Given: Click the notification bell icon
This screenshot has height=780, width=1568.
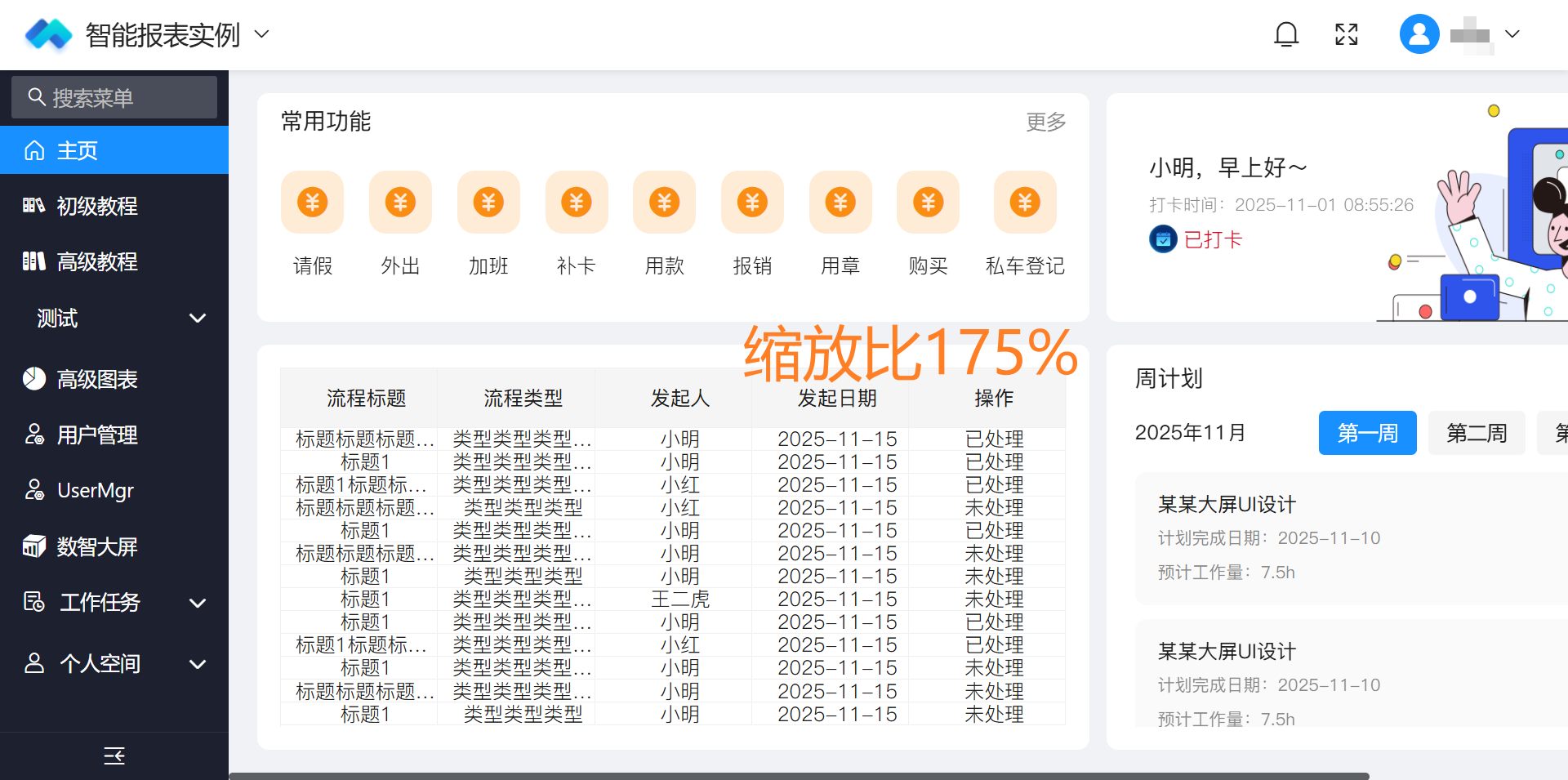Looking at the screenshot, I should tap(1286, 34).
